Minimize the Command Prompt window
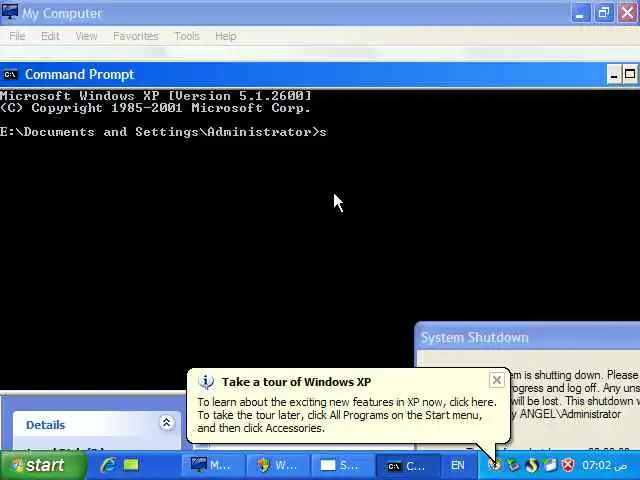Screen dimensions: 640x480 pyautogui.click(x=613, y=75)
